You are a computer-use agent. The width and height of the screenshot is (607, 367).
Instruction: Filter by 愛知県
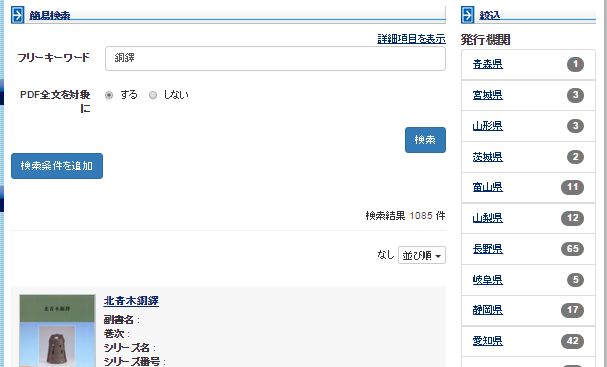tap(487, 341)
